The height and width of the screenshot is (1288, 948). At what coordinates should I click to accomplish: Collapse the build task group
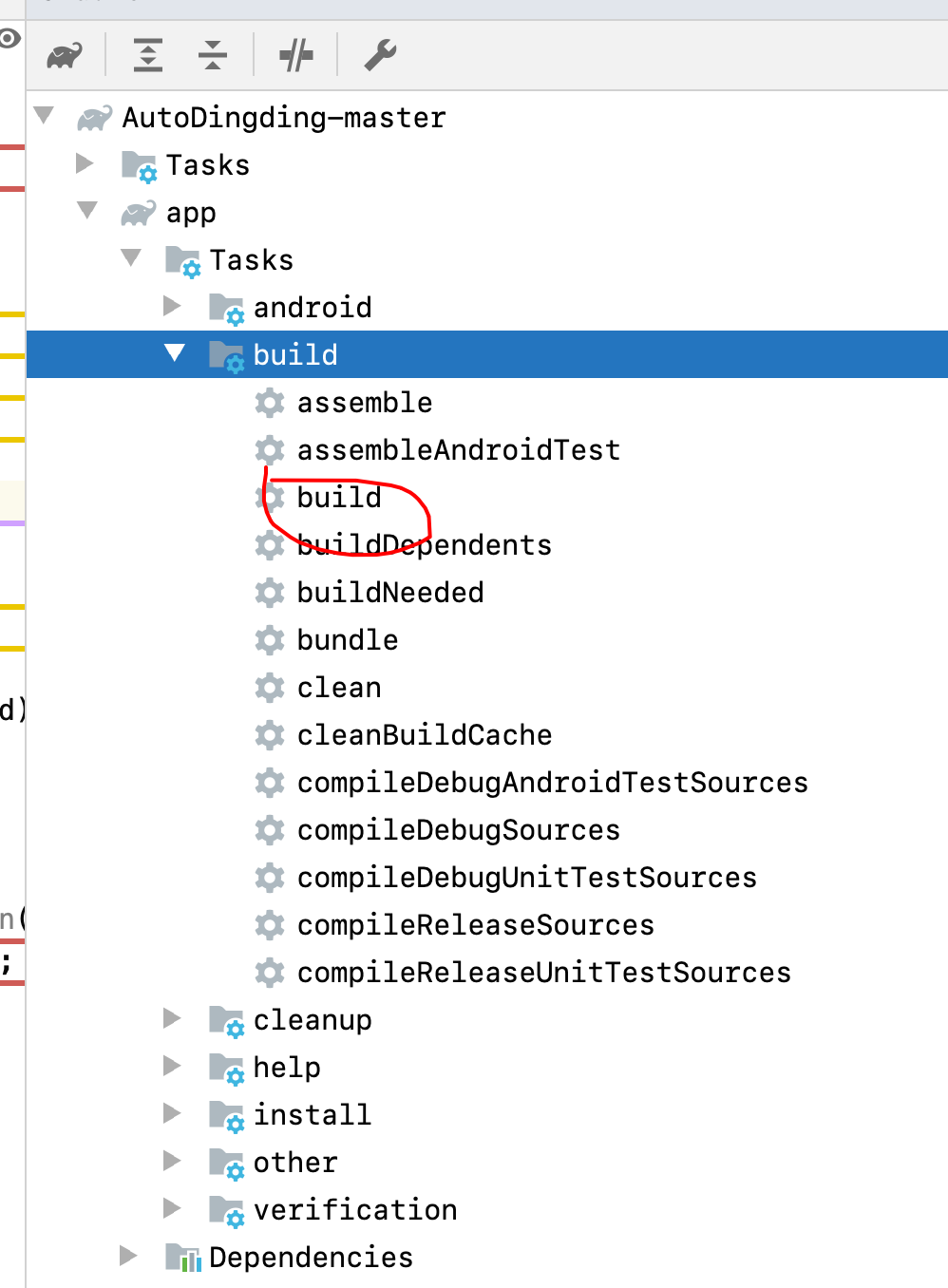pos(175,353)
